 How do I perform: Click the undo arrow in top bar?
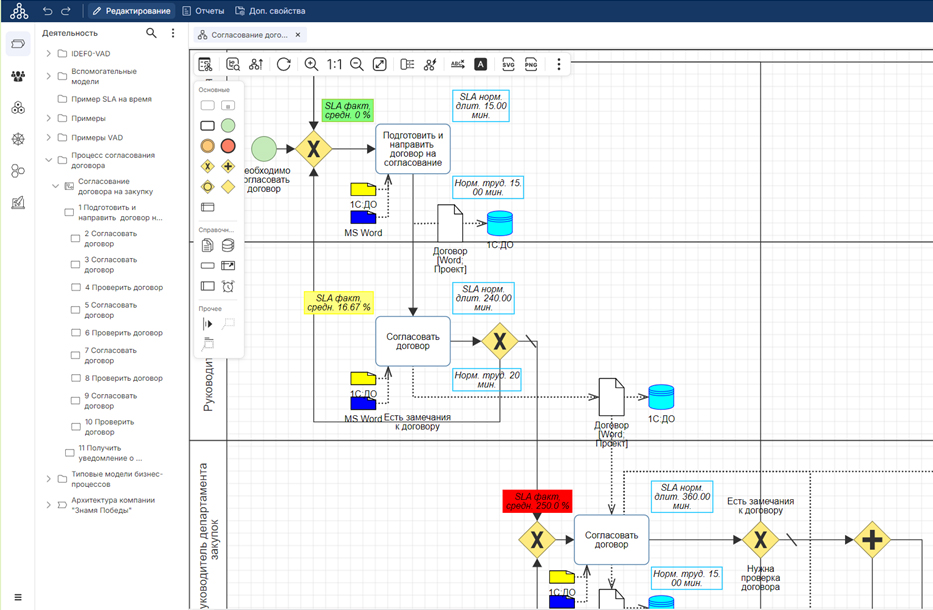point(48,11)
